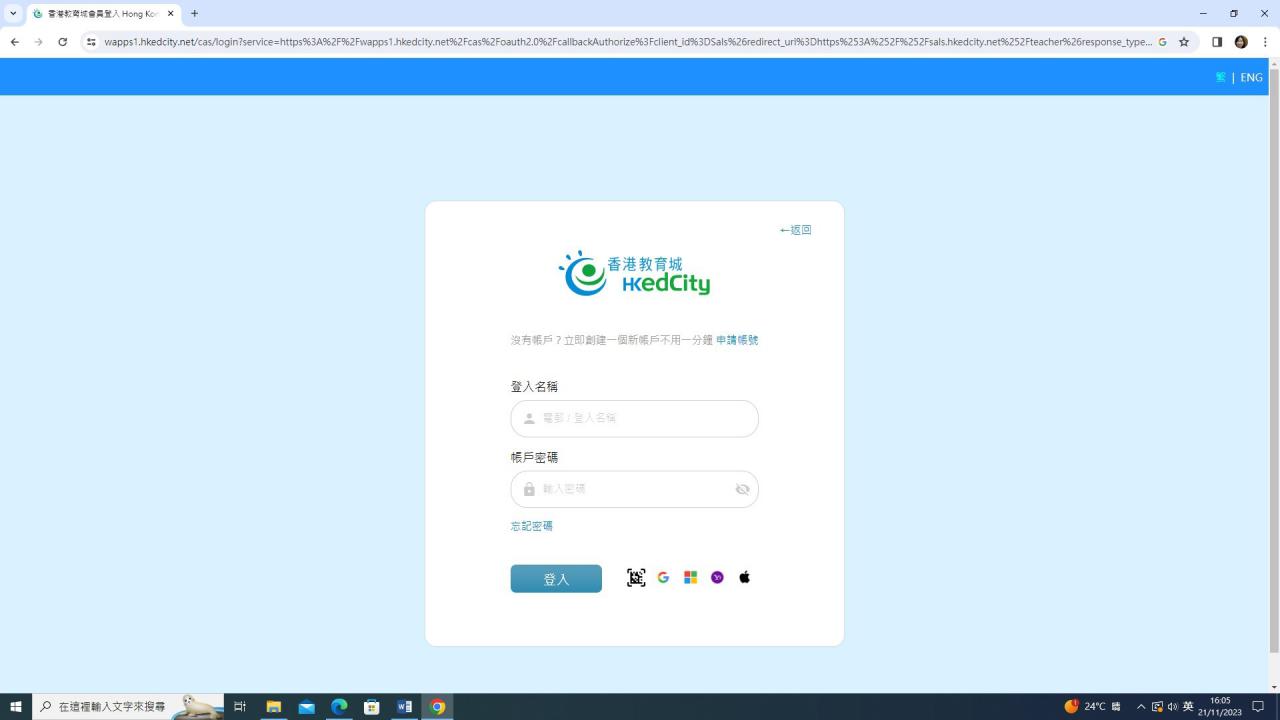Click the URL address bar
Viewport: 1280px width, 720px height.
point(628,42)
